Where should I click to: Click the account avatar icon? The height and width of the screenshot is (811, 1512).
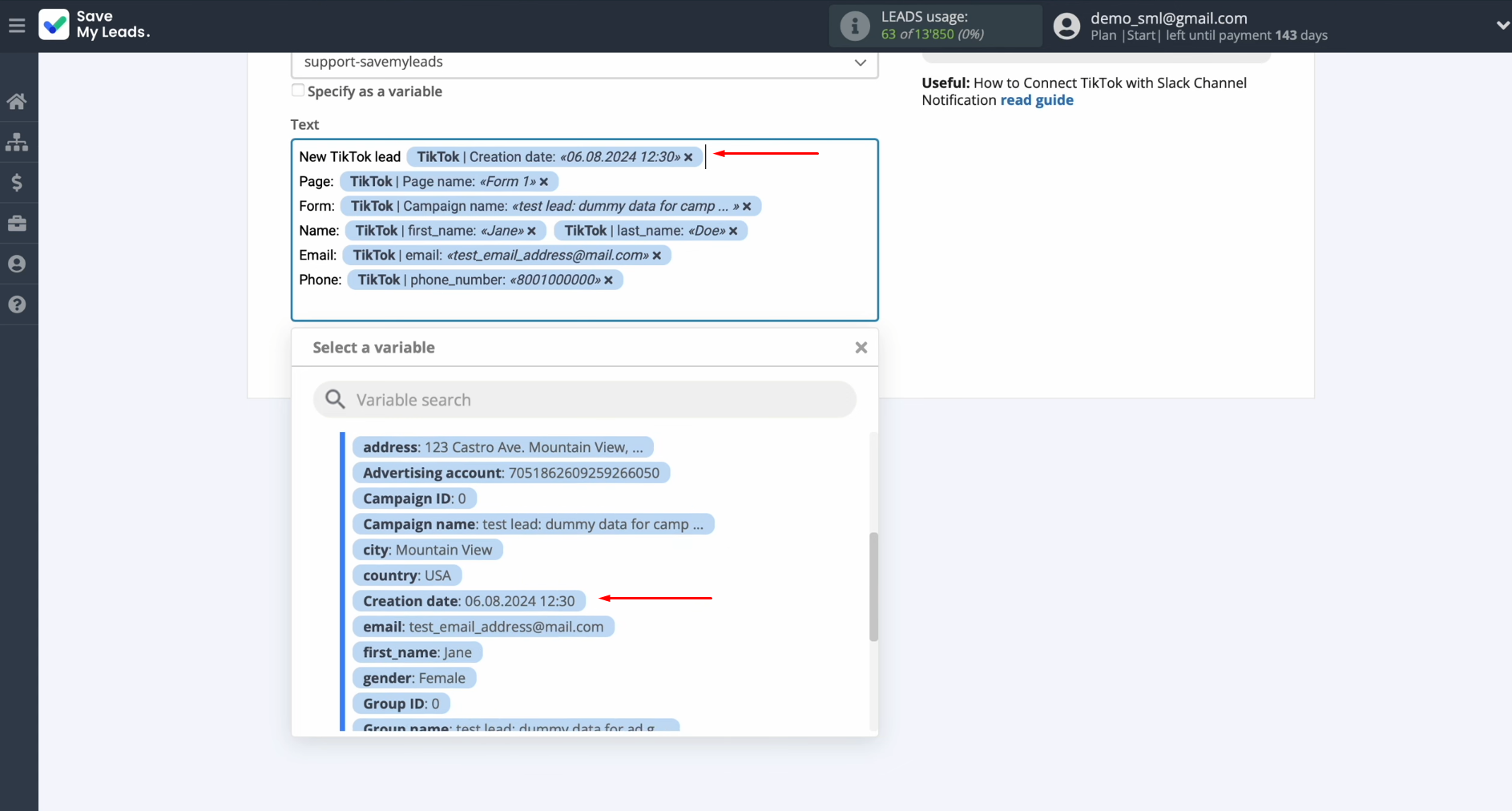point(1066,26)
